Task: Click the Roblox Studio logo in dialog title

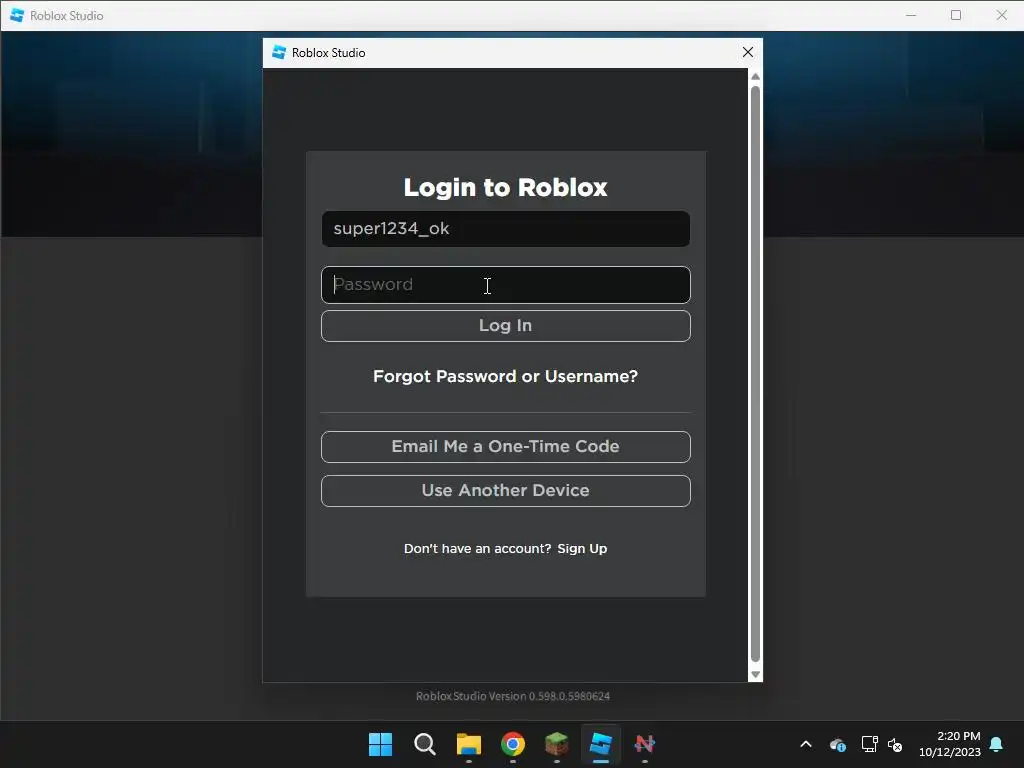Action: point(279,52)
